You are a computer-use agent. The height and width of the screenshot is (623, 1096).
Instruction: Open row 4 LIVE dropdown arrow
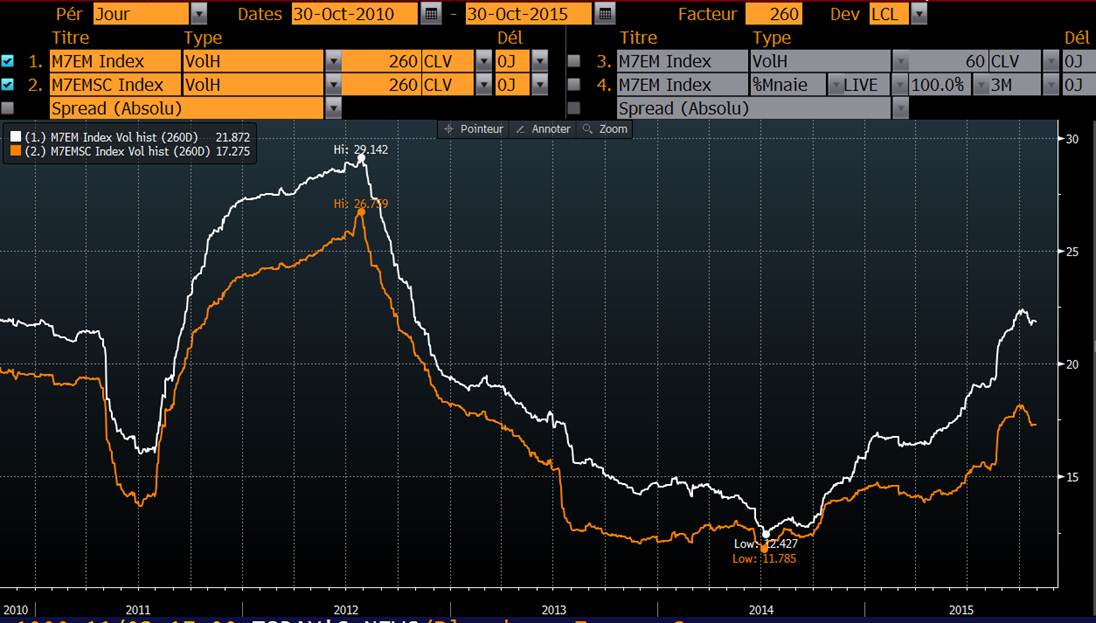click(x=900, y=85)
